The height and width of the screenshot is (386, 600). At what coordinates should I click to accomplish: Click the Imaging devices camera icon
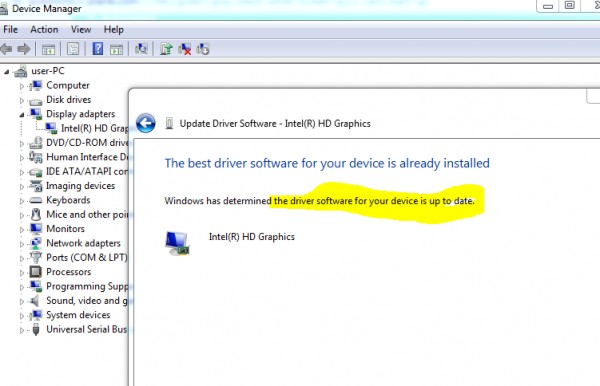point(36,186)
